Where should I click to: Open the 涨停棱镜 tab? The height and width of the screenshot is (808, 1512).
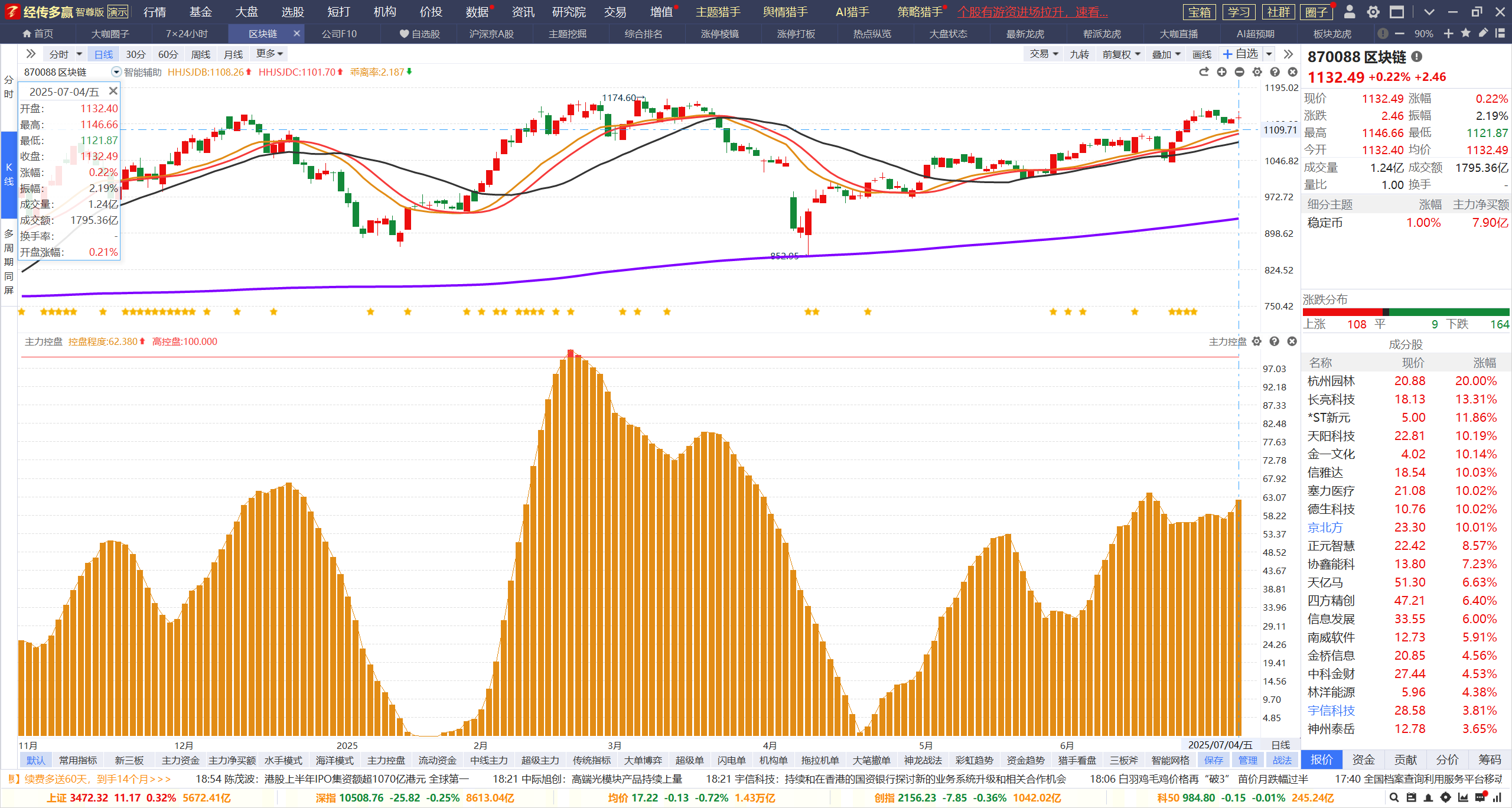coord(719,34)
